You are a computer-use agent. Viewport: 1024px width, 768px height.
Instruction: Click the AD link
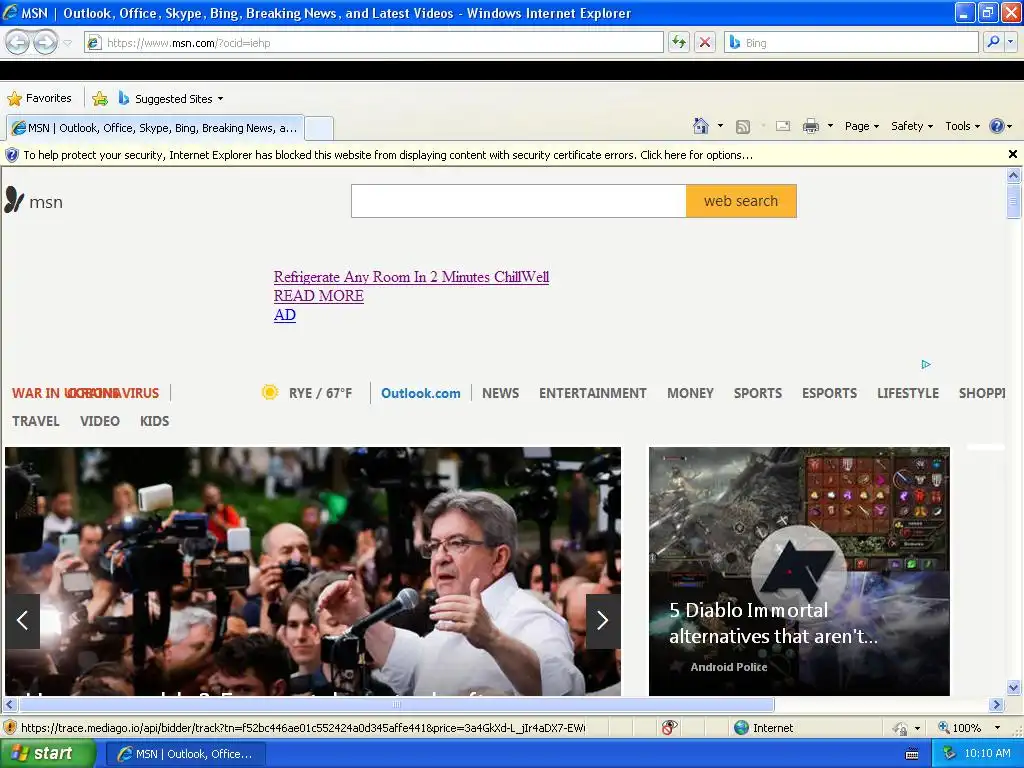tap(285, 315)
